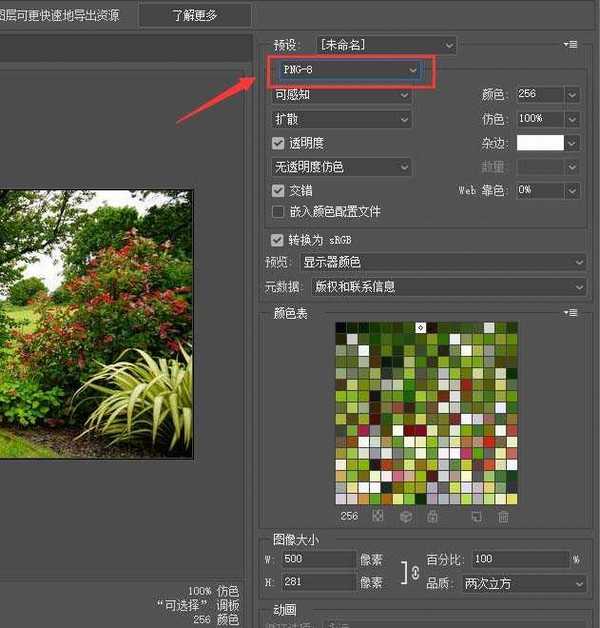Open the PNG-8 file format dropdown

coord(350,70)
